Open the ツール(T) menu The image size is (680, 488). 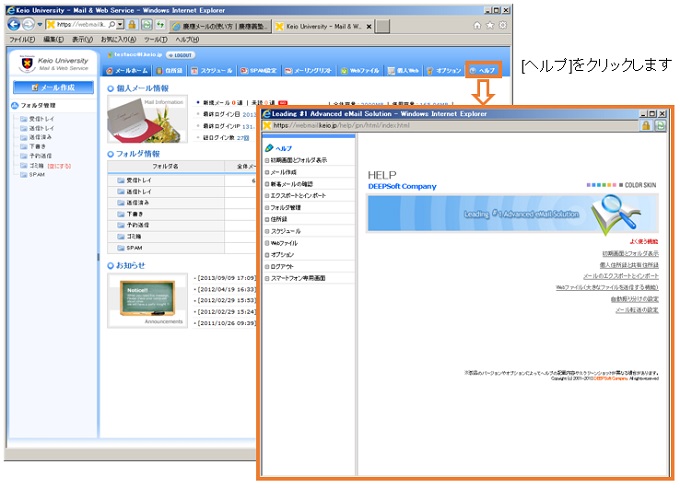[155, 39]
